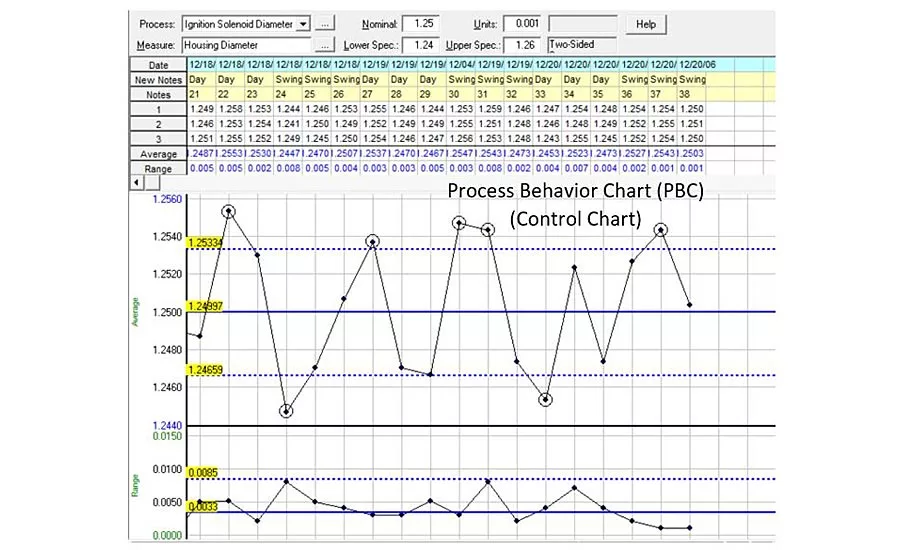Click the circled average point for sample 30
Image resolution: width=900 pixels, height=550 pixels.
tap(459, 223)
